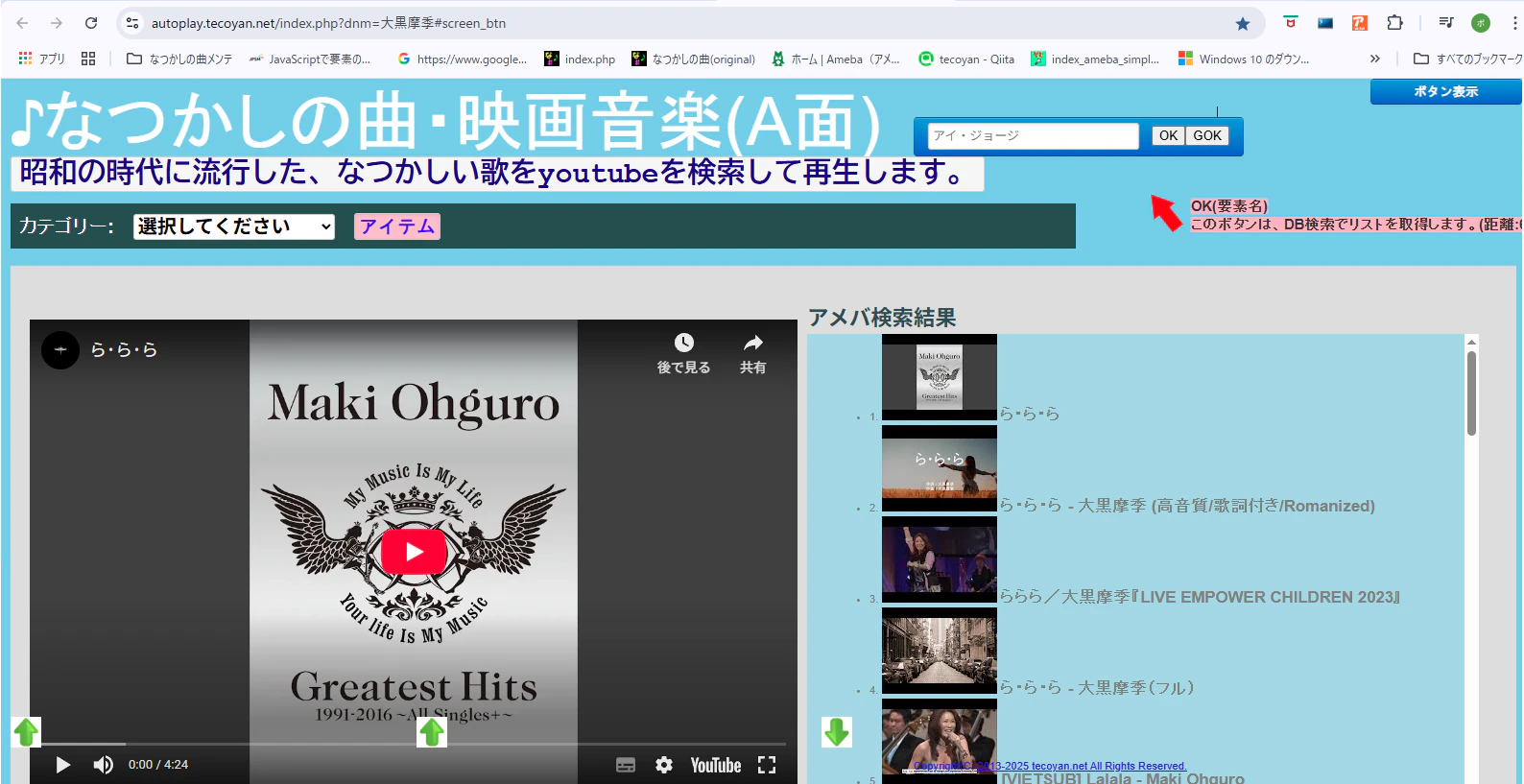Image resolution: width=1524 pixels, height=784 pixels.
Task: Open the index_ameba_simpl bookmark
Action: [1095, 59]
